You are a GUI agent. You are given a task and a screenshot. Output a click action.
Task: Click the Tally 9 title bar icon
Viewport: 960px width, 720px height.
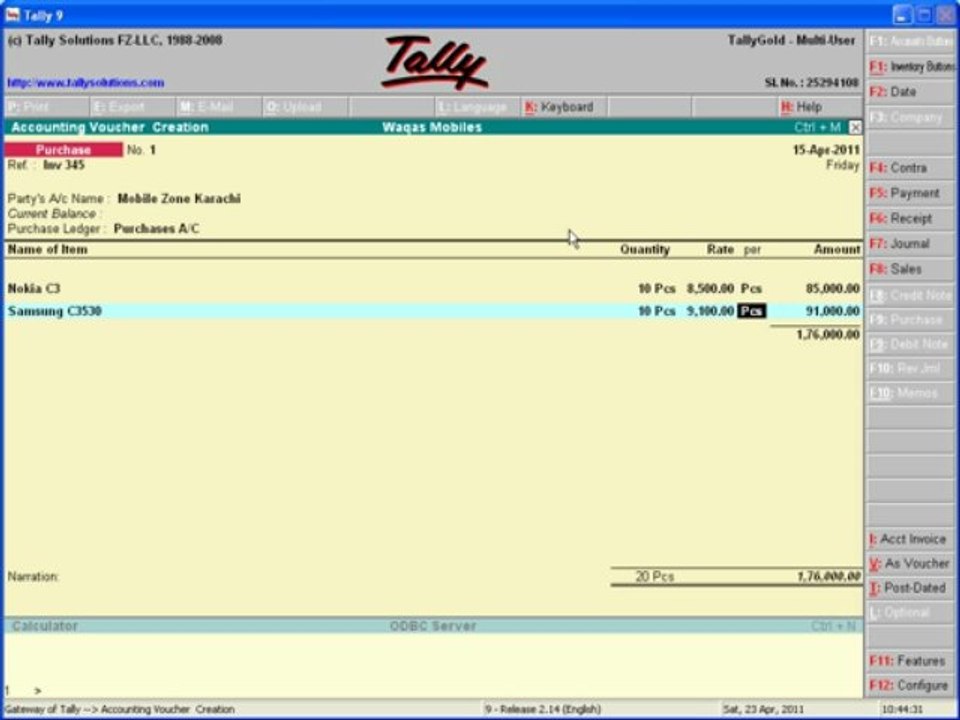(12, 15)
